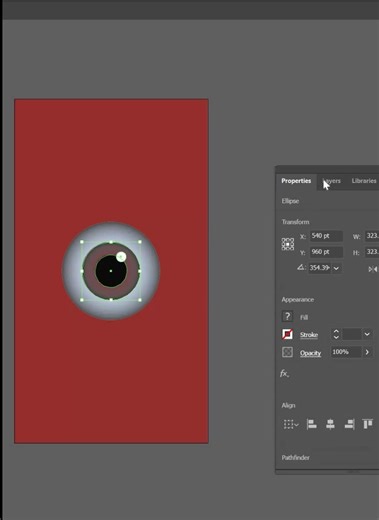
Task: Click the Opacity checkerboard icon
Action: click(x=287, y=352)
